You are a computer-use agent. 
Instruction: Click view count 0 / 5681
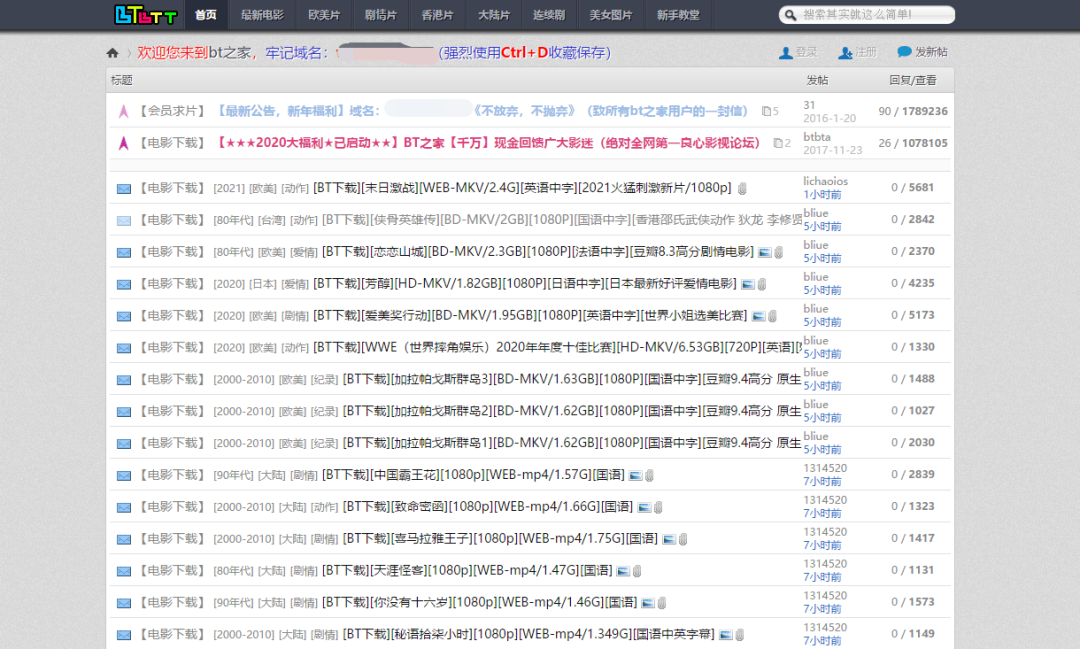coord(913,187)
